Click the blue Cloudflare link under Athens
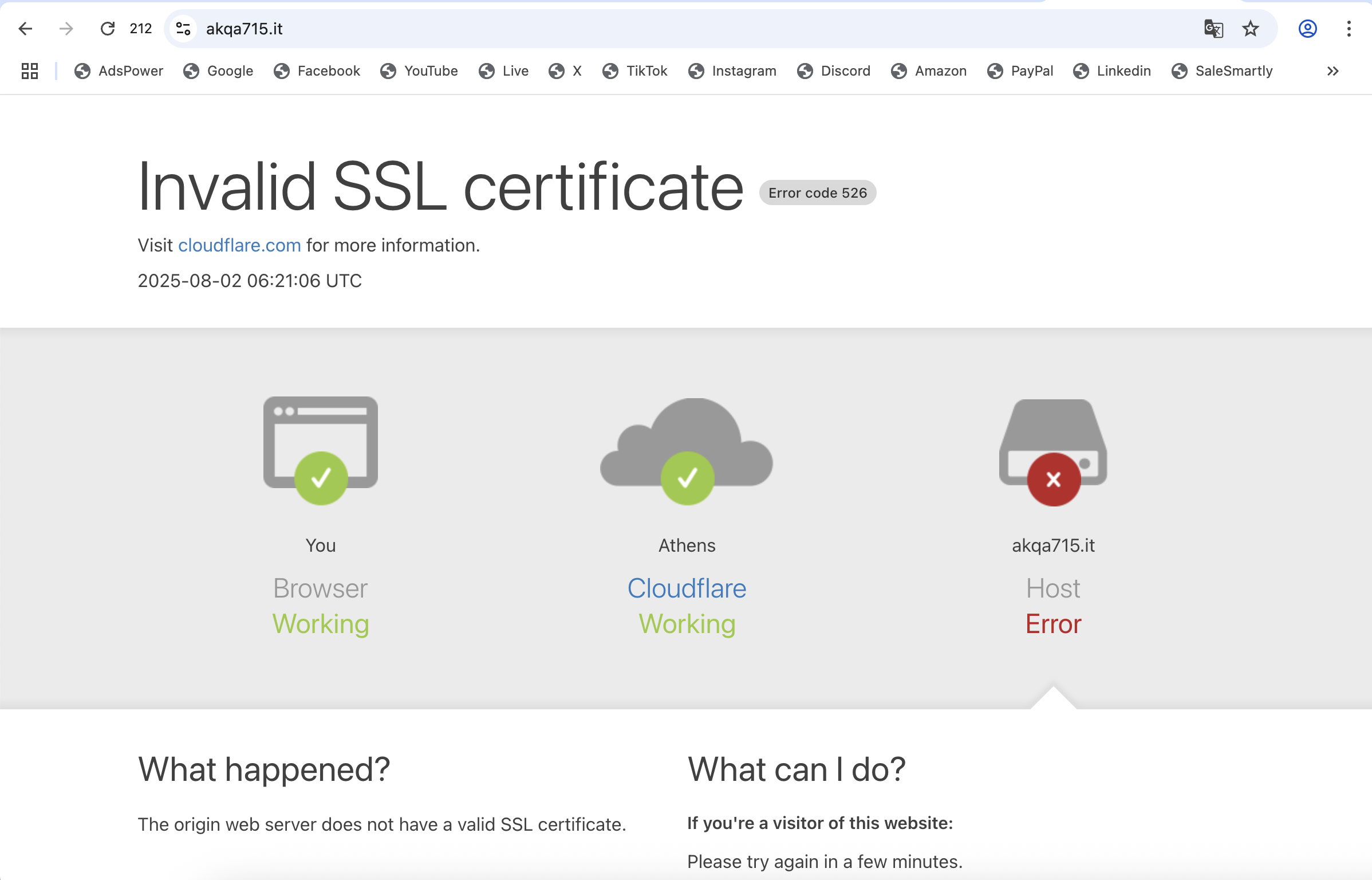 pos(687,588)
